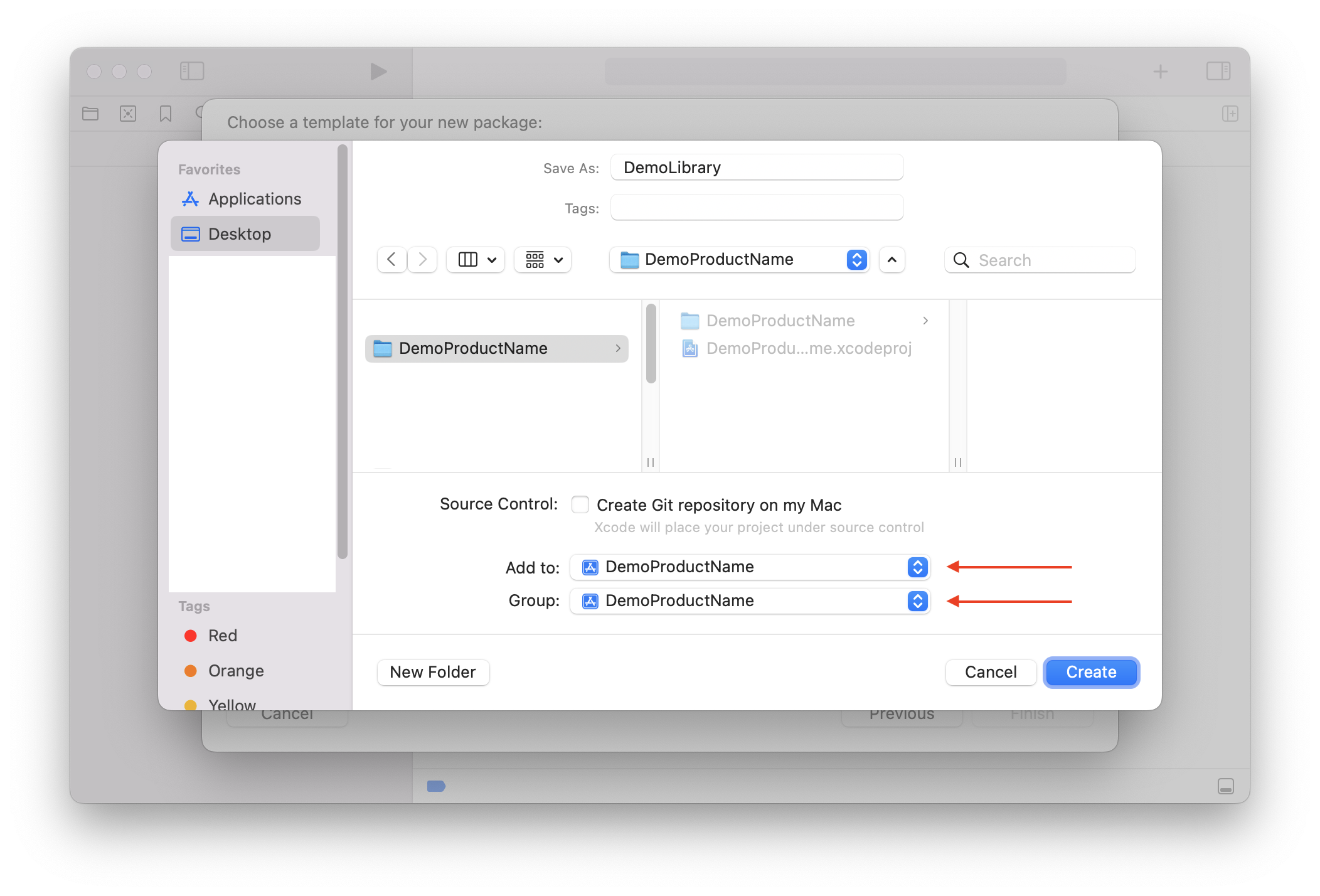Click the add editor icon on right

click(x=1230, y=114)
